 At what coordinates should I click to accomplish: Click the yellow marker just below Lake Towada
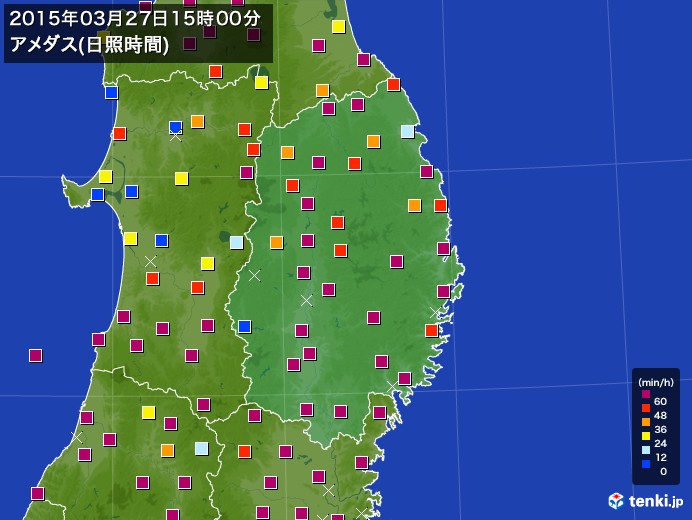pyautogui.click(x=261, y=83)
